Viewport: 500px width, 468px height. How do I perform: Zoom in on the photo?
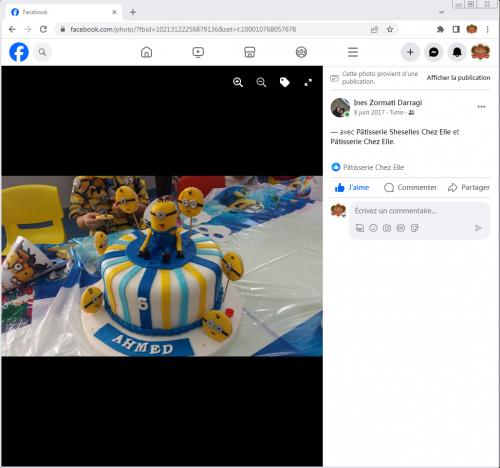(x=238, y=82)
